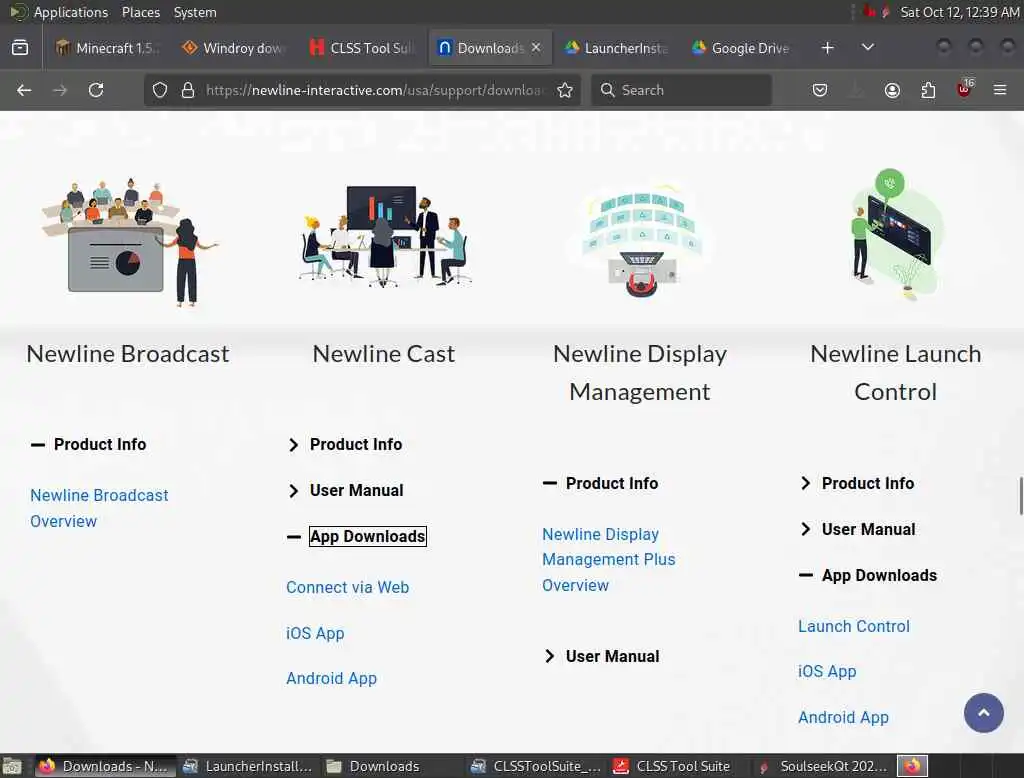
Task: Click the browser Search field
Action: coord(681,90)
